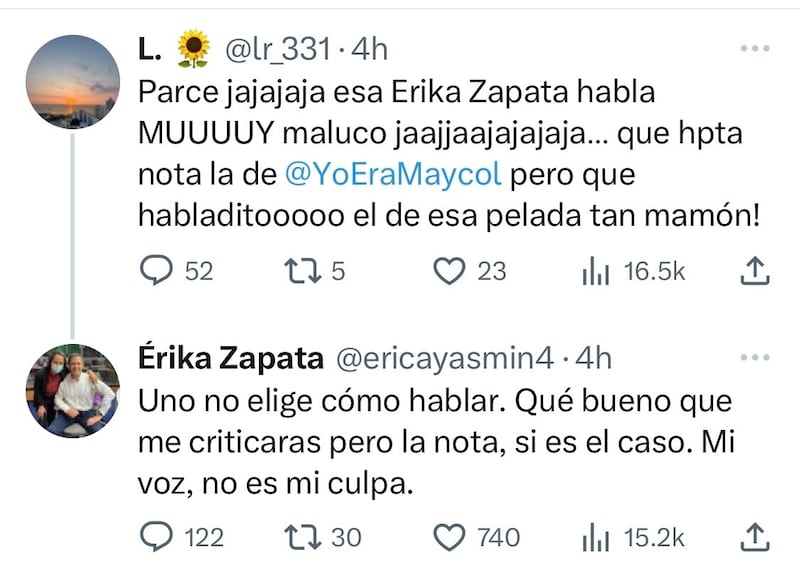Image resolution: width=800 pixels, height=584 pixels.
Task: Share Érika Zapata's reply tweet
Action: pos(755,537)
